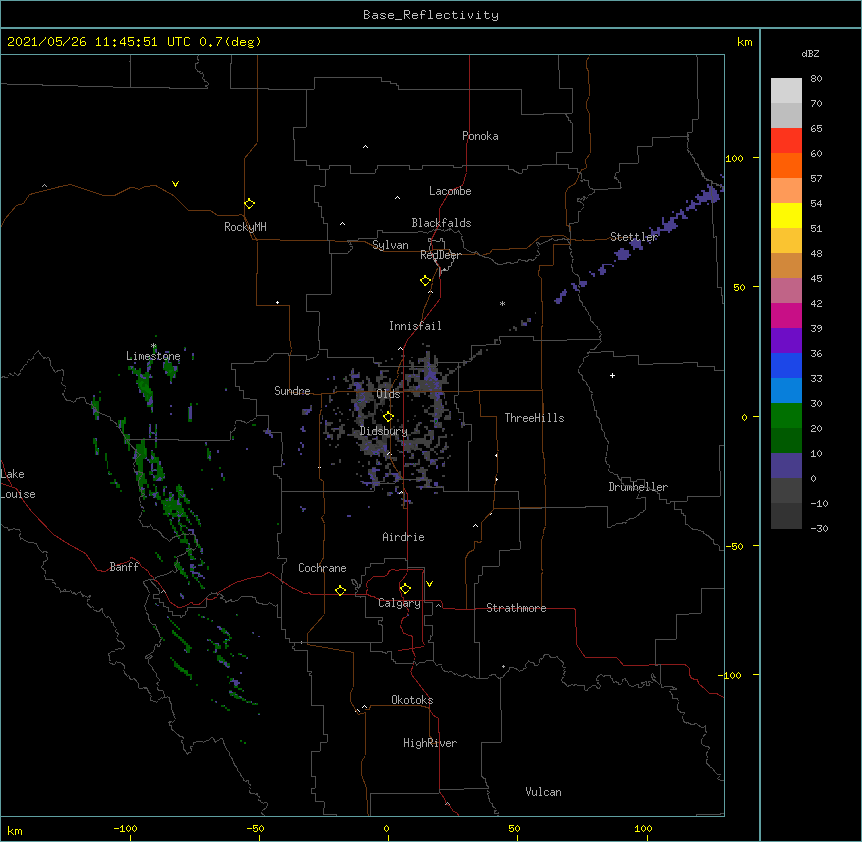The image size is (862, 842).
Task: Click the white plus marker northeast of Drumheller
Action: (x=612, y=375)
